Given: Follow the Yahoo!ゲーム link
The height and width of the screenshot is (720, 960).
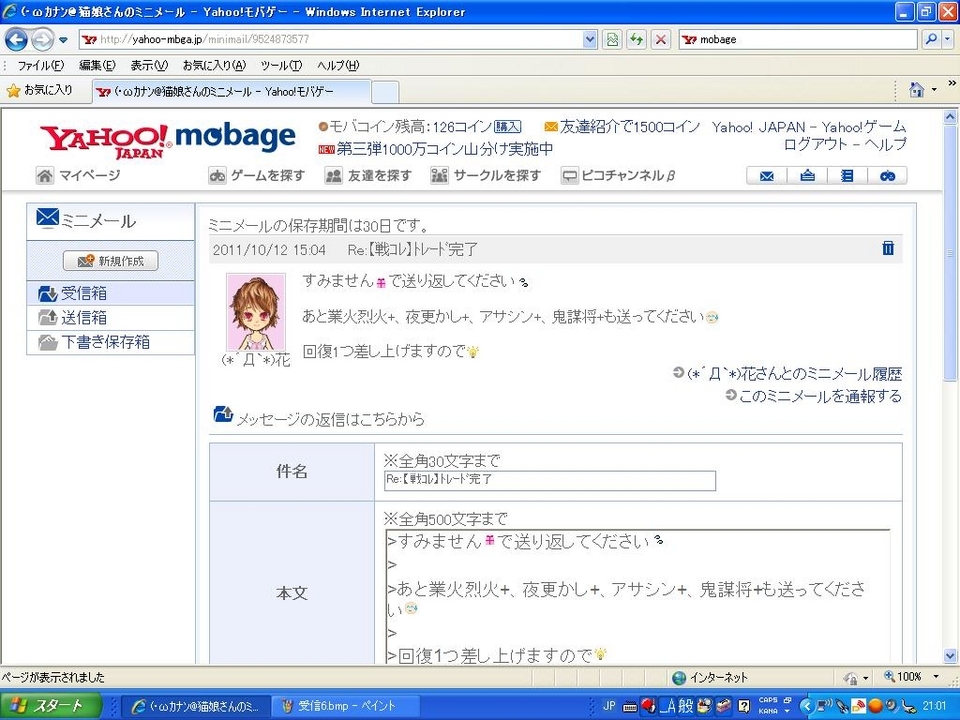Looking at the screenshot, I should pos(863,127).
